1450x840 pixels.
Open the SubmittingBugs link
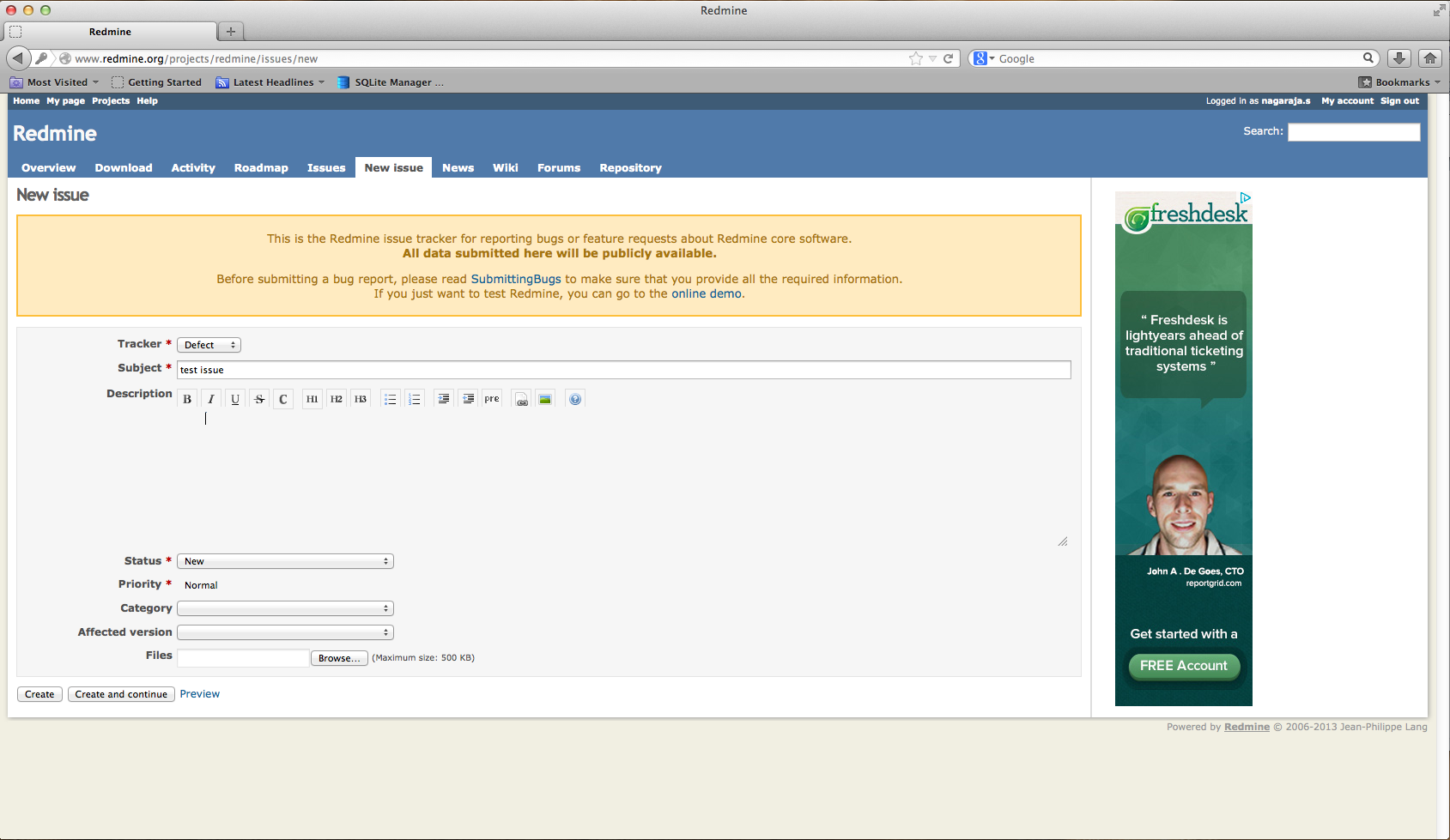coord(516,279)
